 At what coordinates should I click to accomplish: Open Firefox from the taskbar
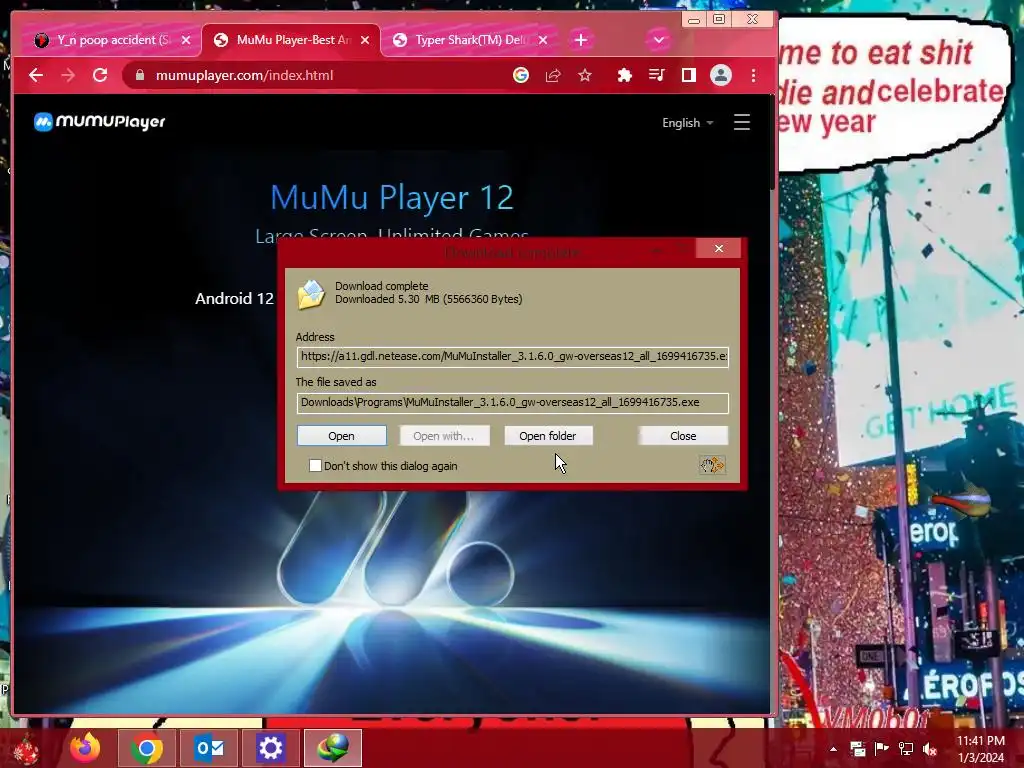pos(86,748)
